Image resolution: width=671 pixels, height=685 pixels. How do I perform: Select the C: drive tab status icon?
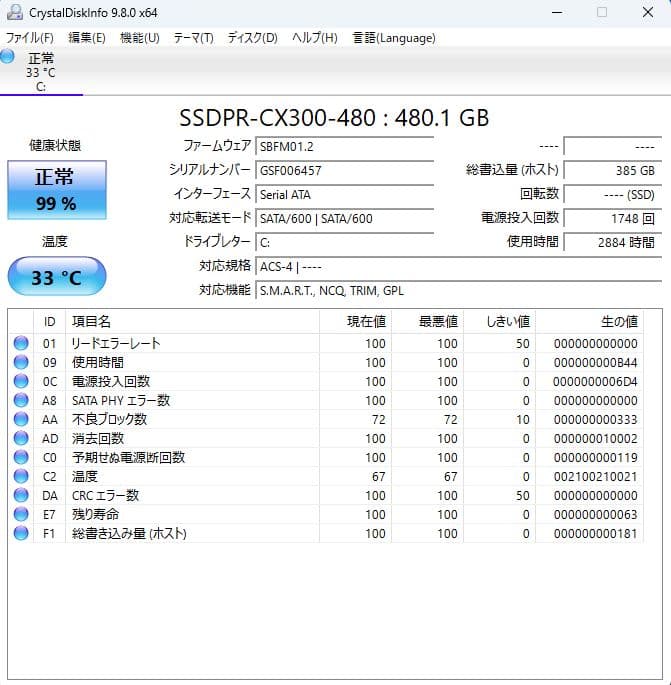pos(7,56)
